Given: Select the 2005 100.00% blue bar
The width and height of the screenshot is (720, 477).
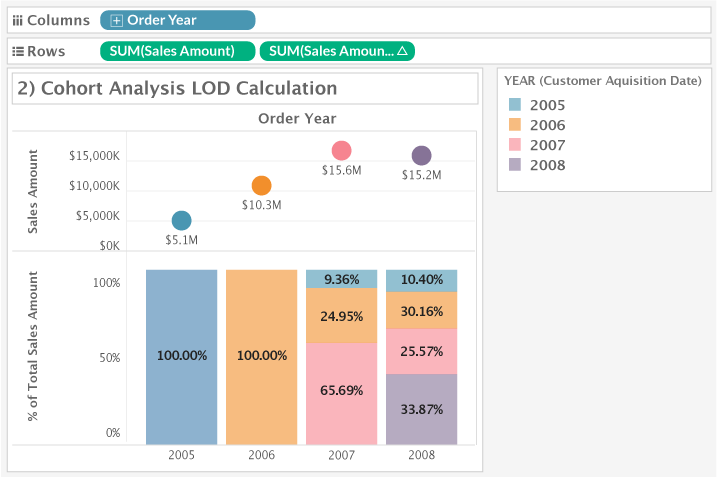Looking at the screenshot, I should 181,357.
